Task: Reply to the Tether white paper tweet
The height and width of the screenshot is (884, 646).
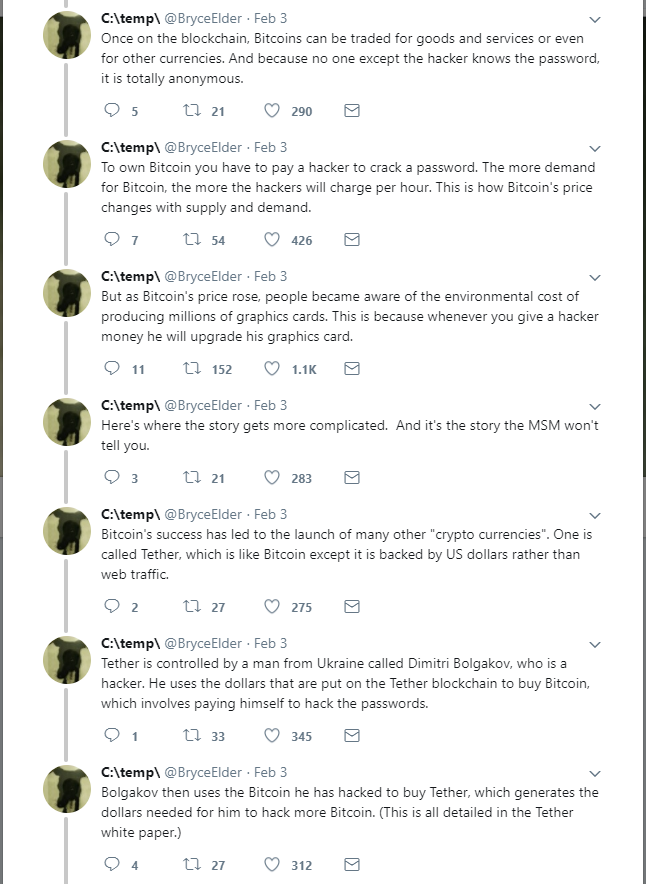Action: click(112, 865)
